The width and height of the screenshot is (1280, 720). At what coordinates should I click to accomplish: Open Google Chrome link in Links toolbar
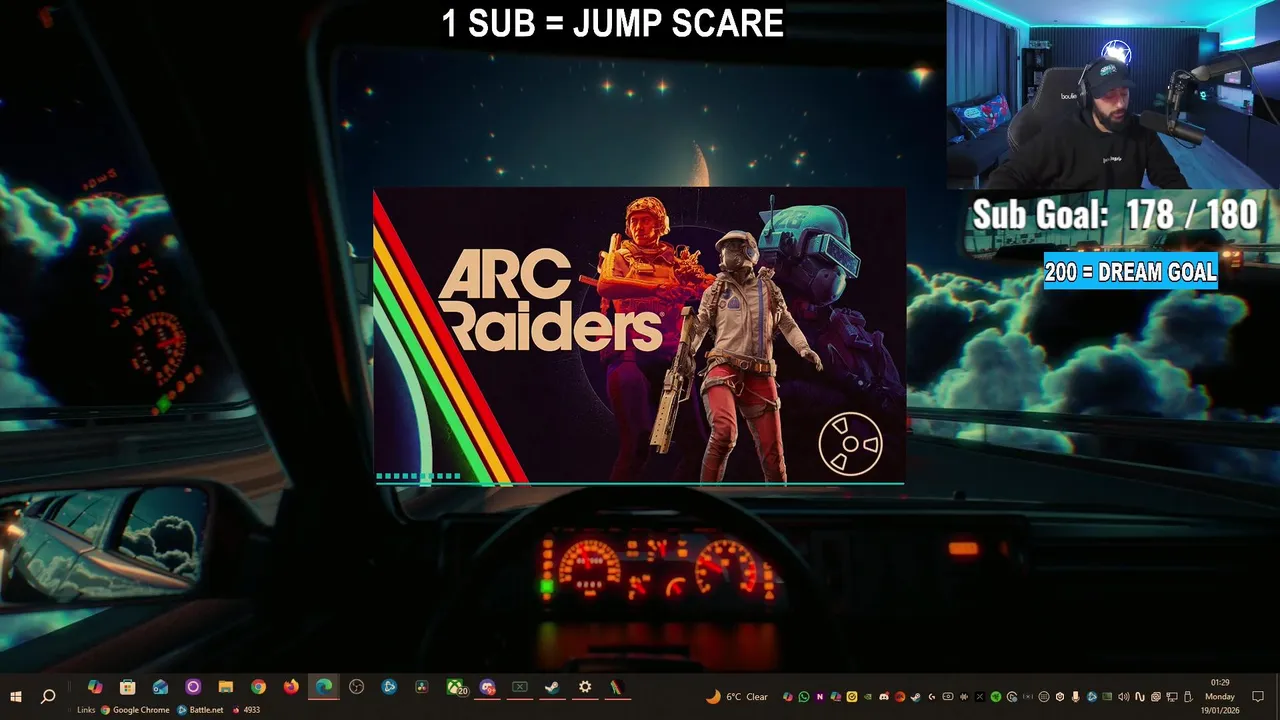coord(136,710)
